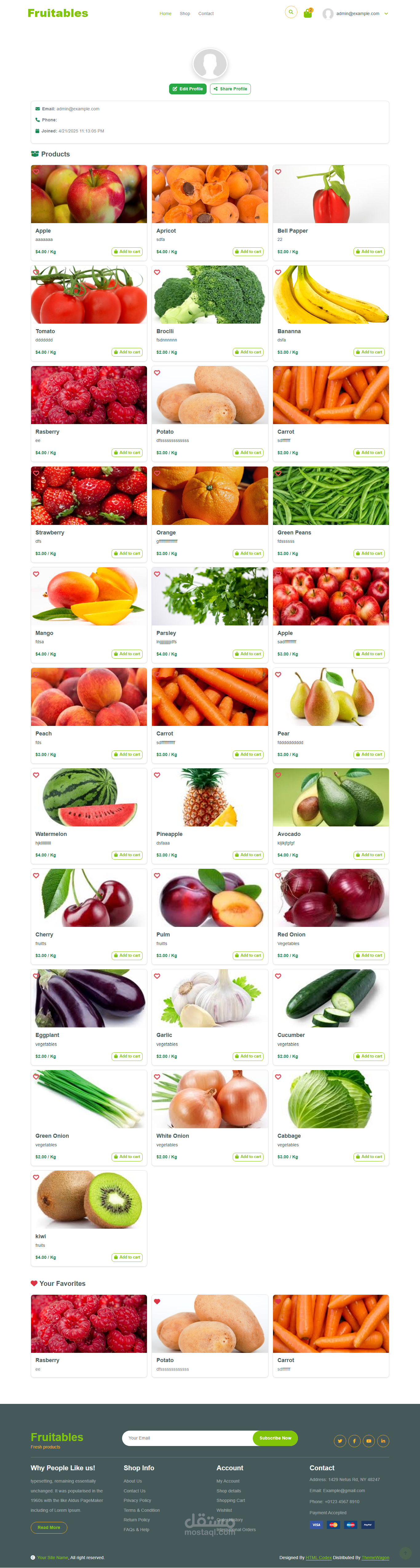Toggle favorite heart on Mango card

coord(36,574)
